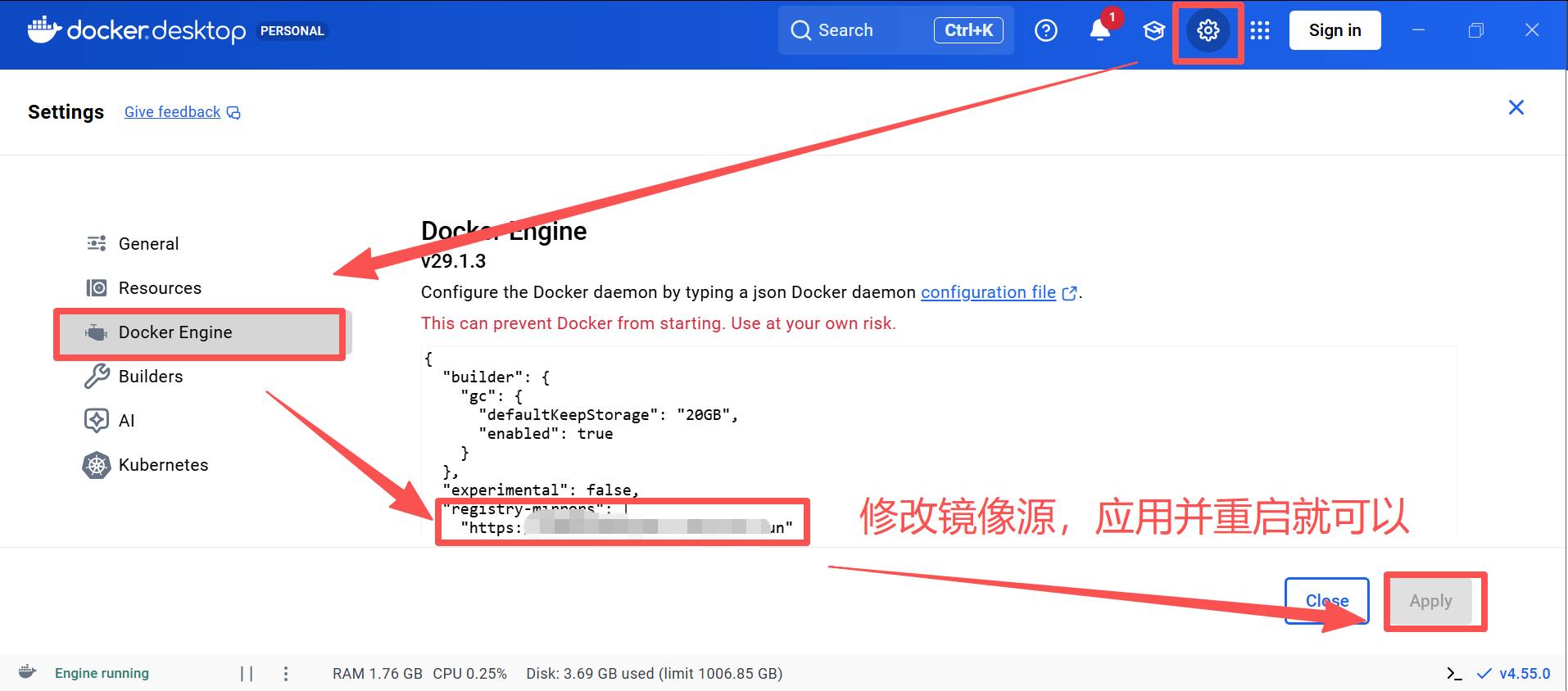Click the Docker Engine icon in sidebar

[97, 332]
